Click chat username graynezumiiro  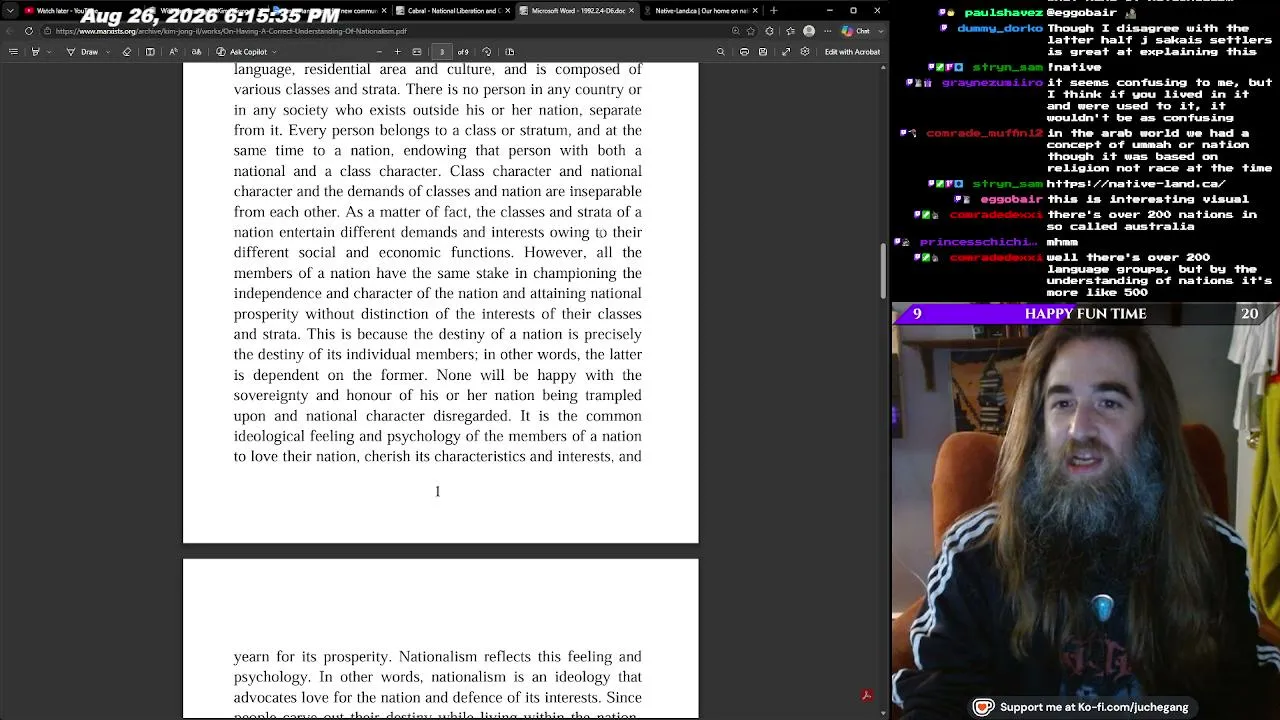tap(992, 83)
